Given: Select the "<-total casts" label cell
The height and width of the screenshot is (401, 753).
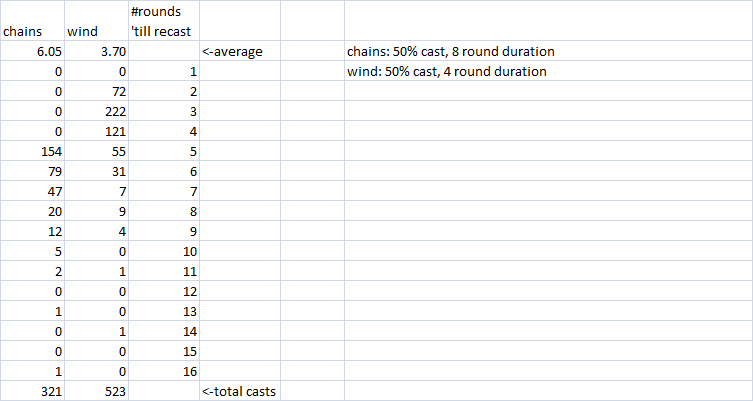Looking at the screenshot, I should pos(239,391).
